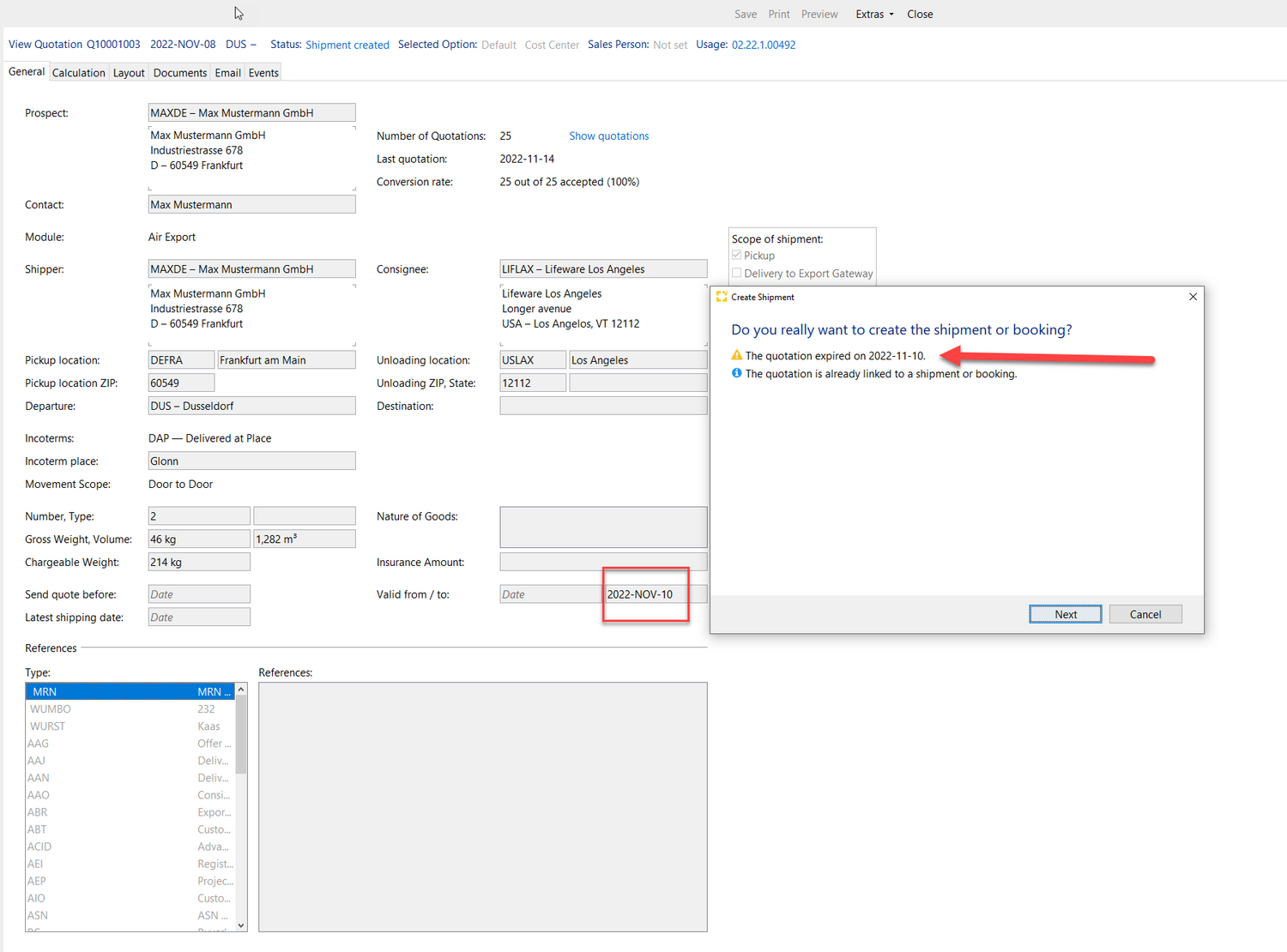Click the References text area
This screenshot has height=952, width=1287.
point(483,807)
